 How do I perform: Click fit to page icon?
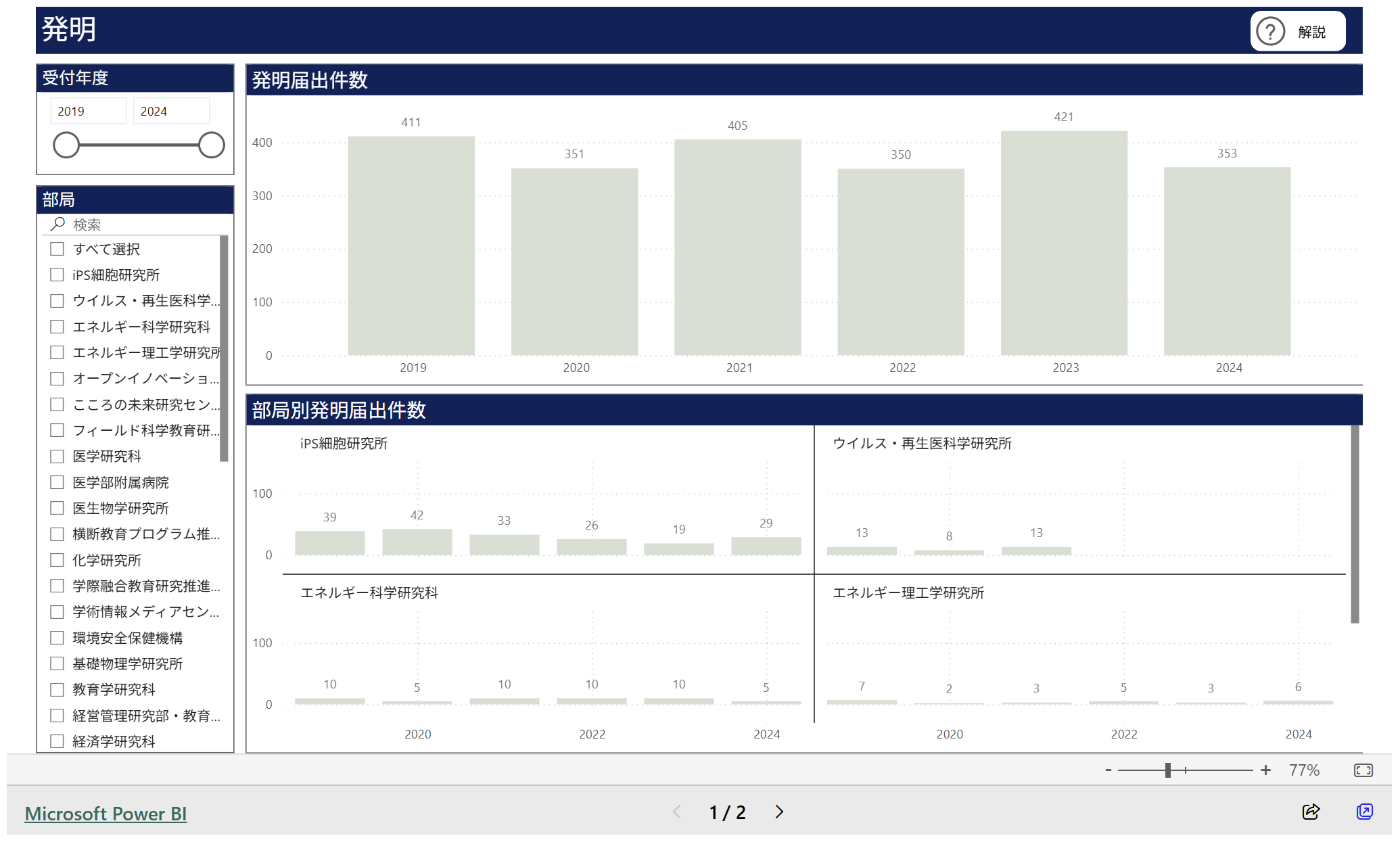[1363, 770]
